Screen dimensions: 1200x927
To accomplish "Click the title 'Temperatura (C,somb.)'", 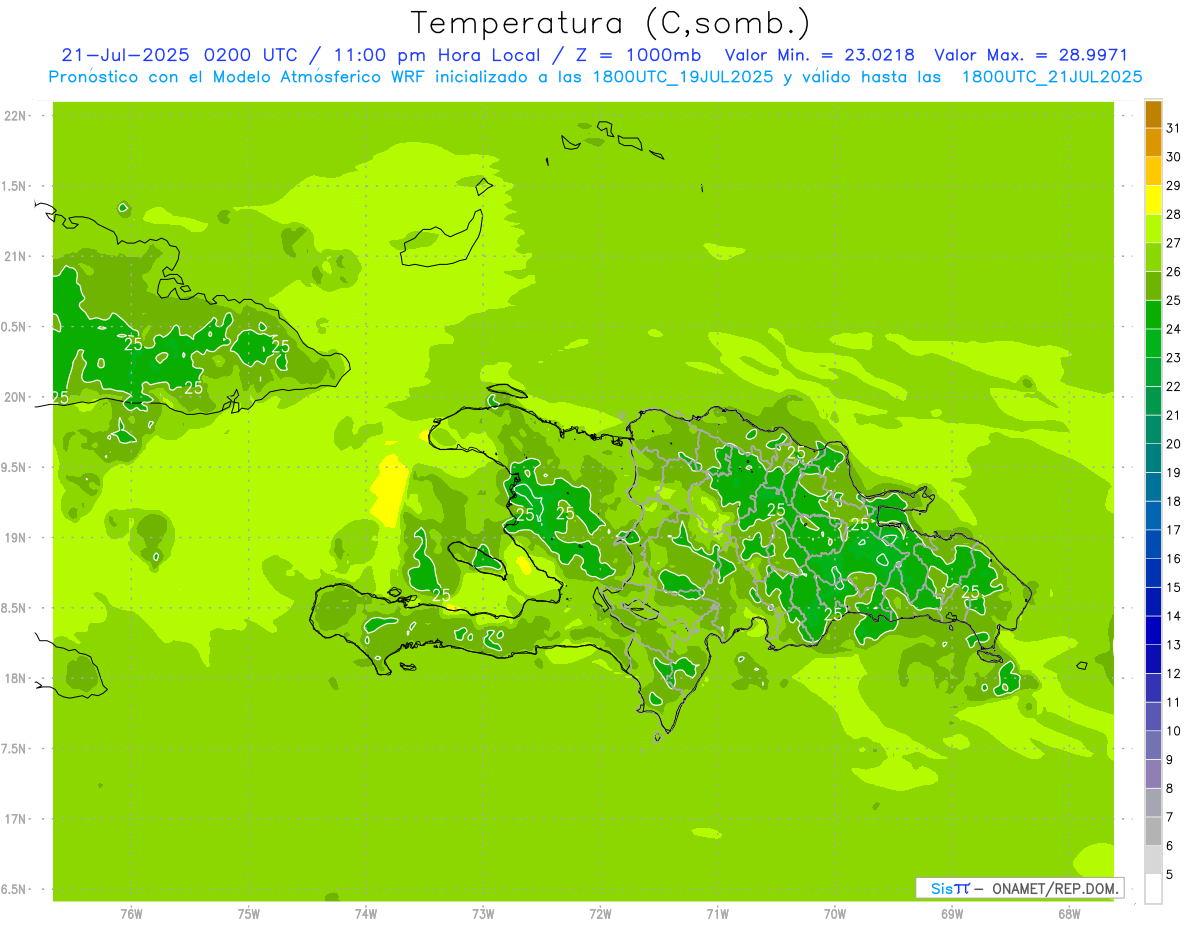I will [611, 24].
